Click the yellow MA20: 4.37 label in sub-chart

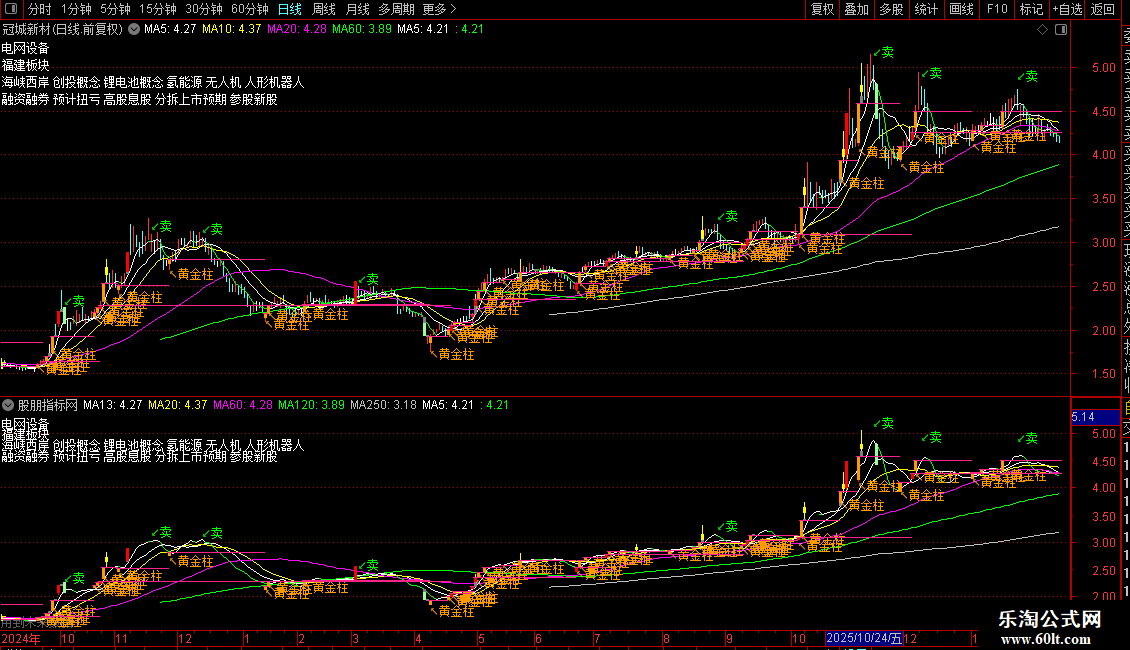coord(177,405)
